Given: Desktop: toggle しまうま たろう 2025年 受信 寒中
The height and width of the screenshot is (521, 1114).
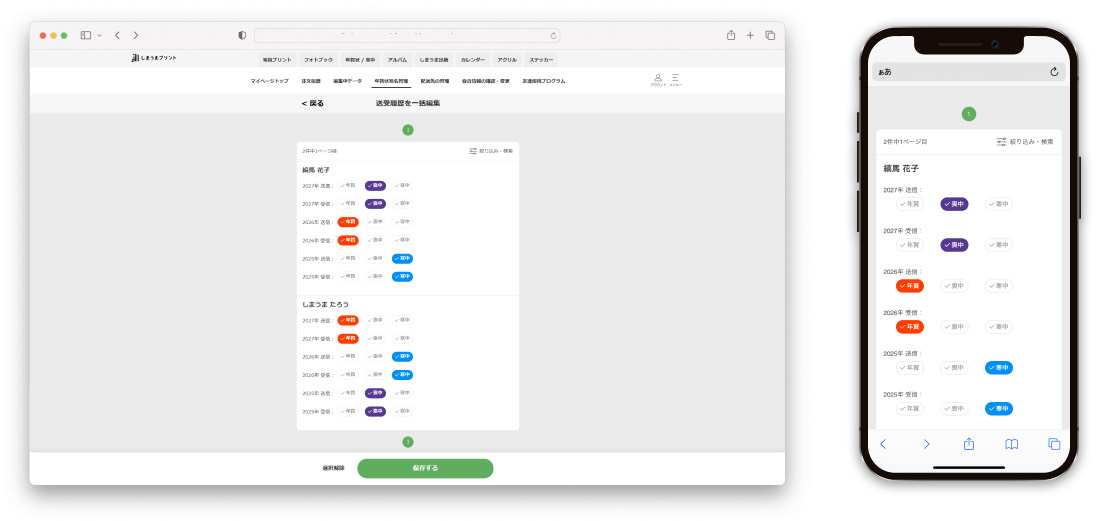Looking at the screenshot, I should coord(402,412).
